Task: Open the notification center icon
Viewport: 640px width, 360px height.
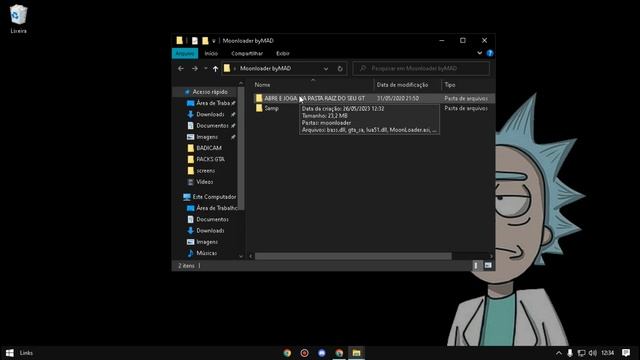Action: point(626,353)
